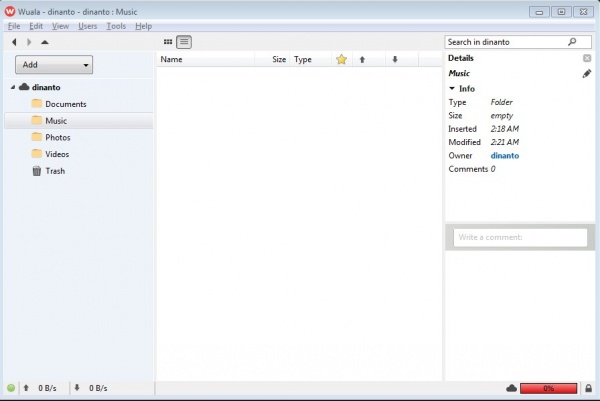Edit folder name with pencil icon
Viewport: 600px width, 401px height.
(x=587, y=73)
